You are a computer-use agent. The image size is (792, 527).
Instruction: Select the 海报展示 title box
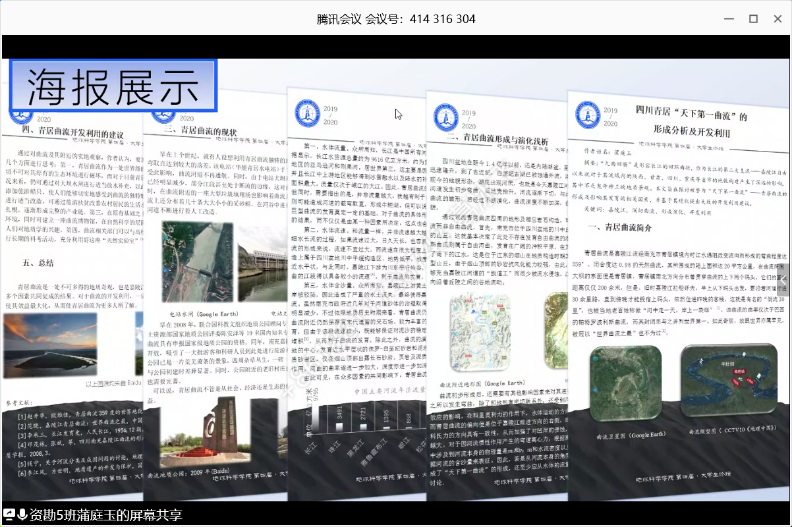tap(112, 86)
